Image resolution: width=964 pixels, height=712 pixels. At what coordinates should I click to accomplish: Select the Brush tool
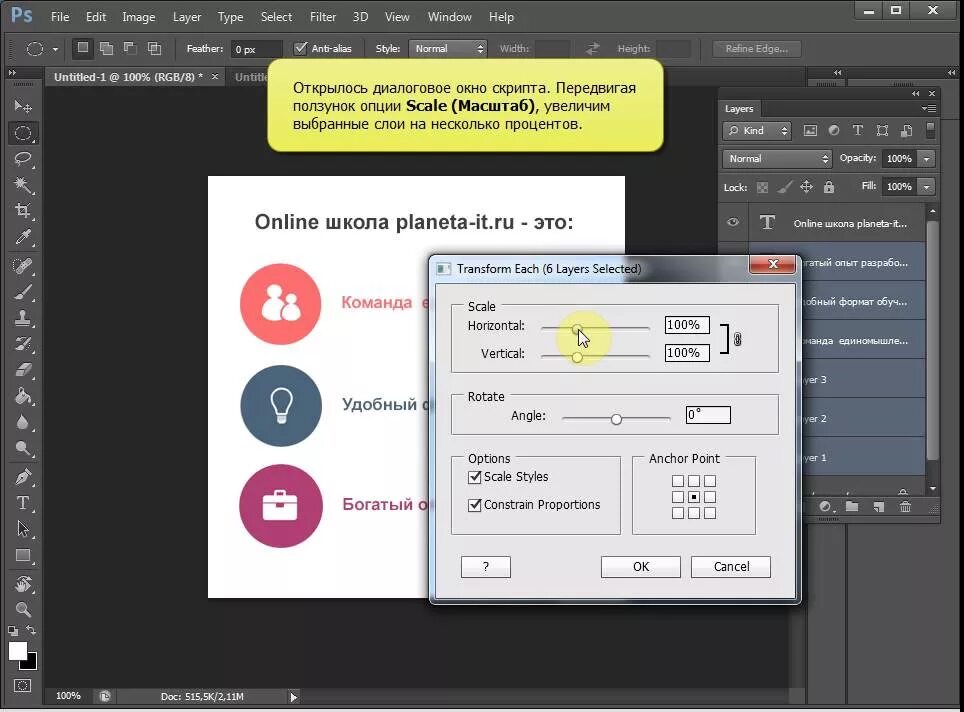click(x=23, y=292)
